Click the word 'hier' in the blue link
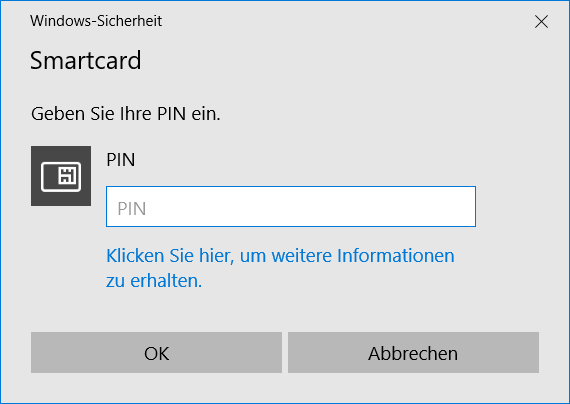 [x=216, y=256]
